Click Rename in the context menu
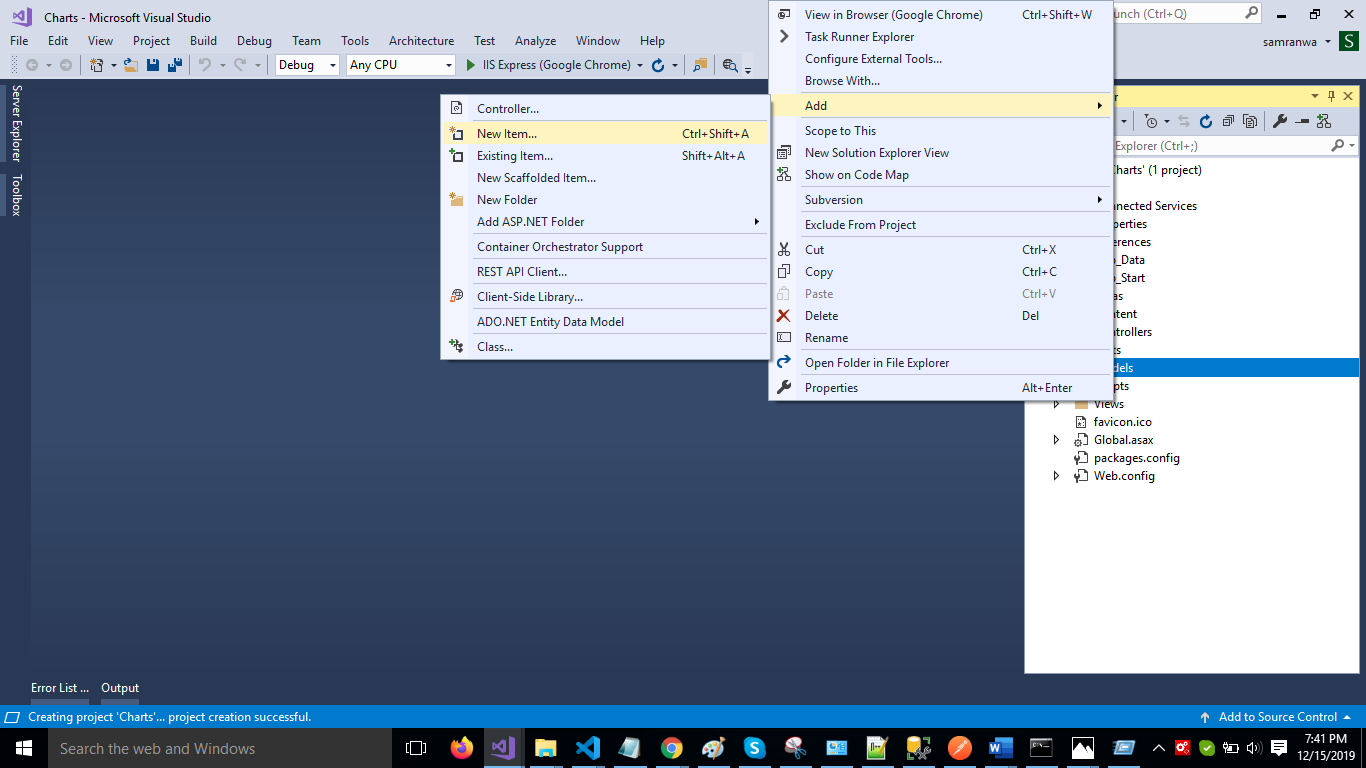 pyautogui.click(x=826, y=338)
